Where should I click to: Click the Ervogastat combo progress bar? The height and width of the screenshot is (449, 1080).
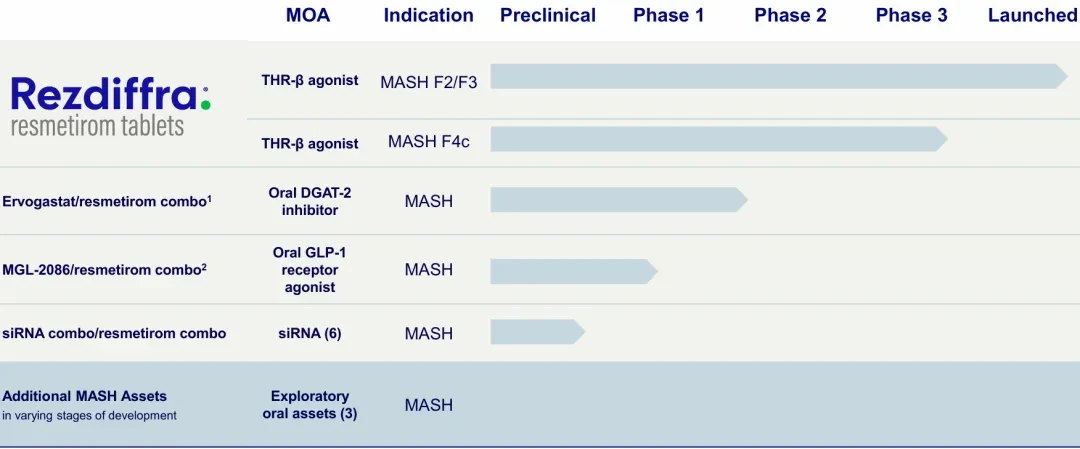pos(619,200)
